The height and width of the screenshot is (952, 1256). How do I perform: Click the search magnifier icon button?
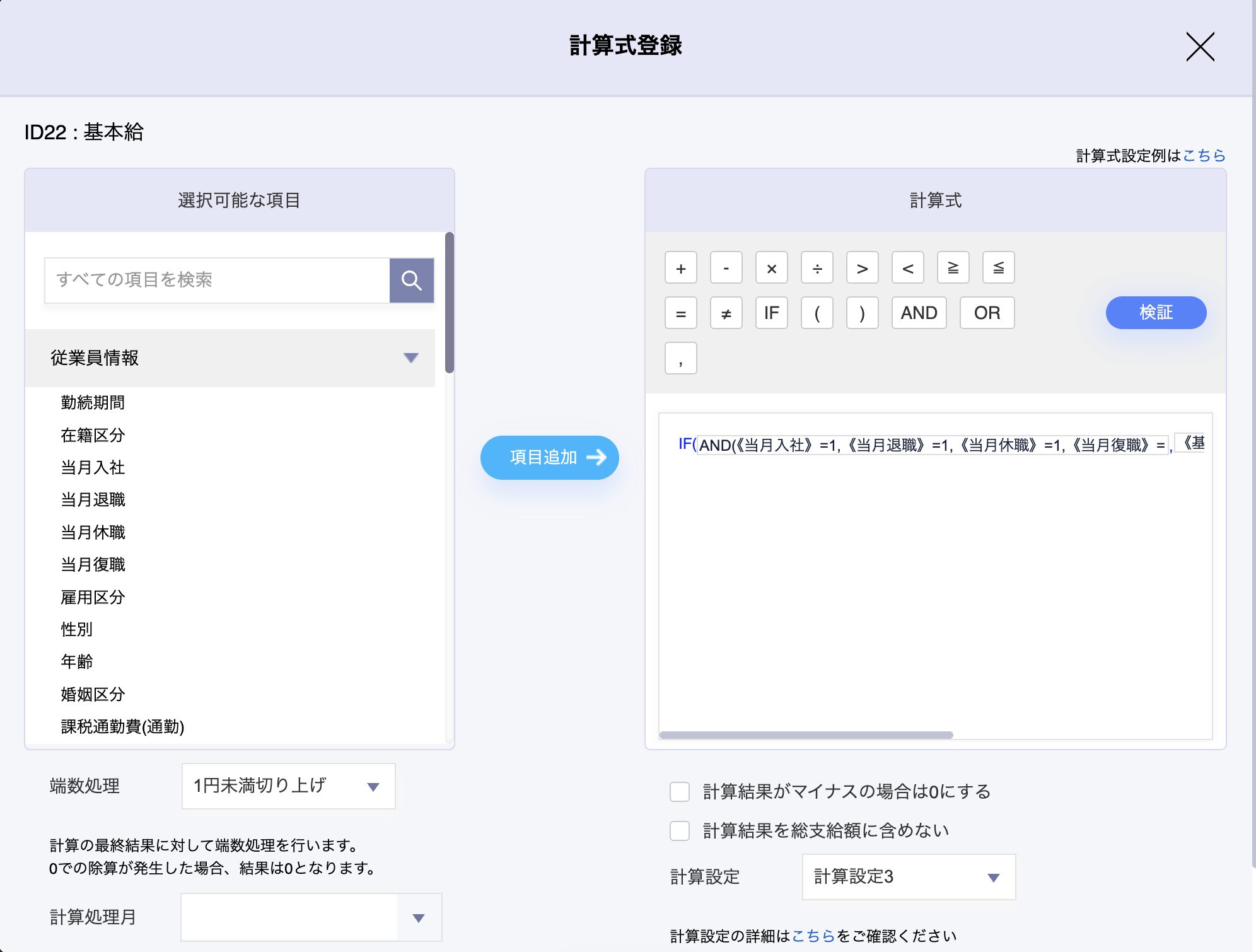411,280
